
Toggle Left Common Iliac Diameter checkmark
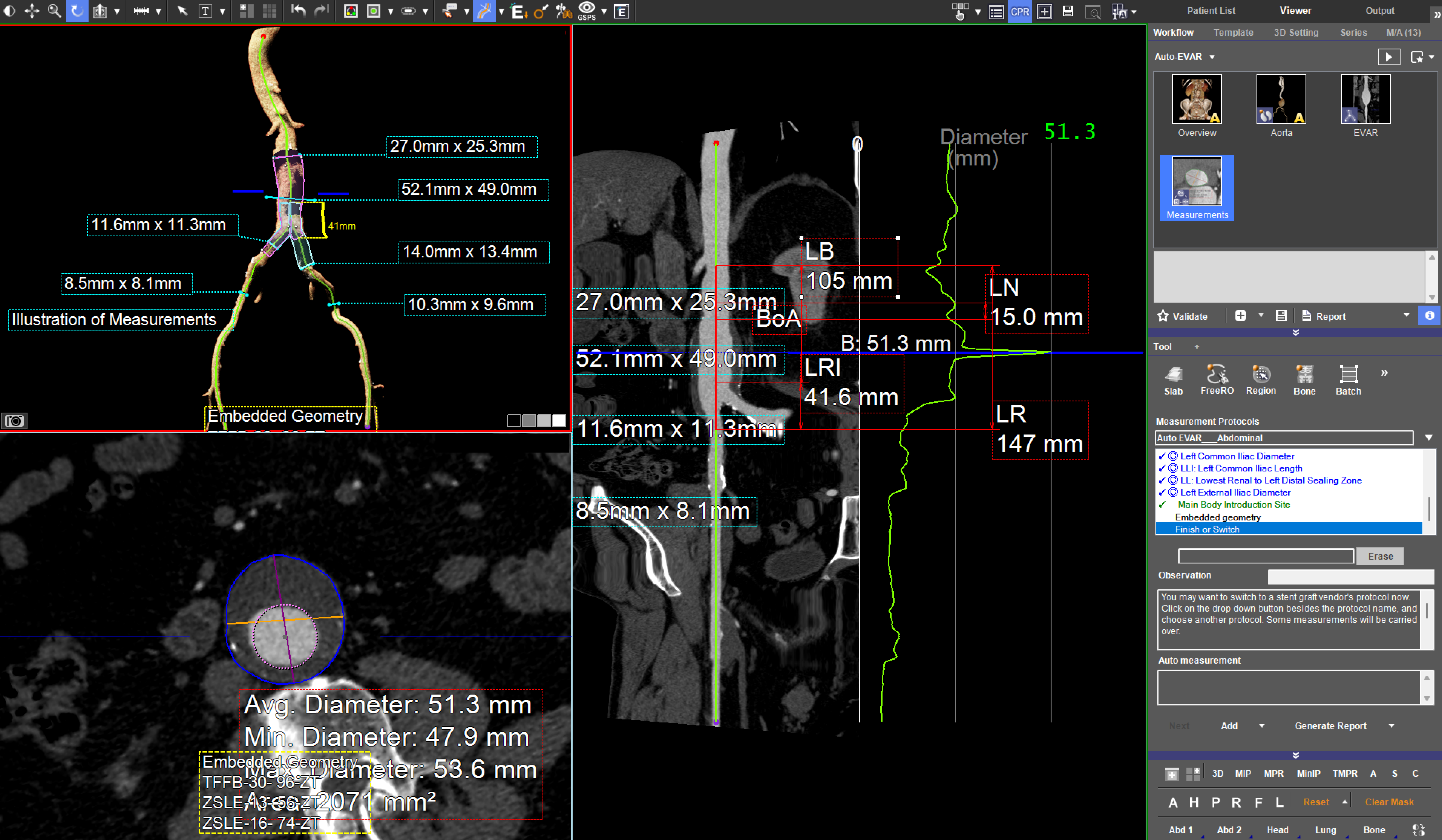[1162, 456]
